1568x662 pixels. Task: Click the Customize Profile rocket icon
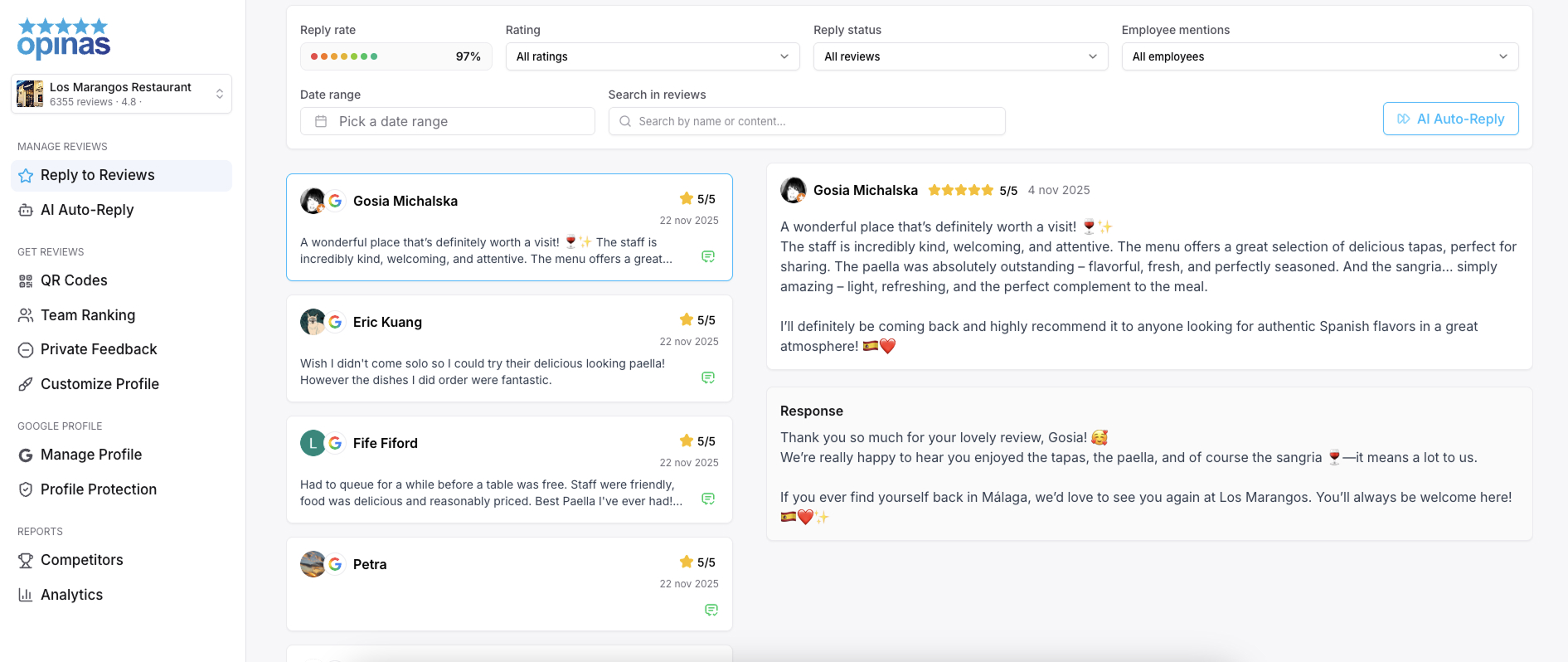coord(26,385)
